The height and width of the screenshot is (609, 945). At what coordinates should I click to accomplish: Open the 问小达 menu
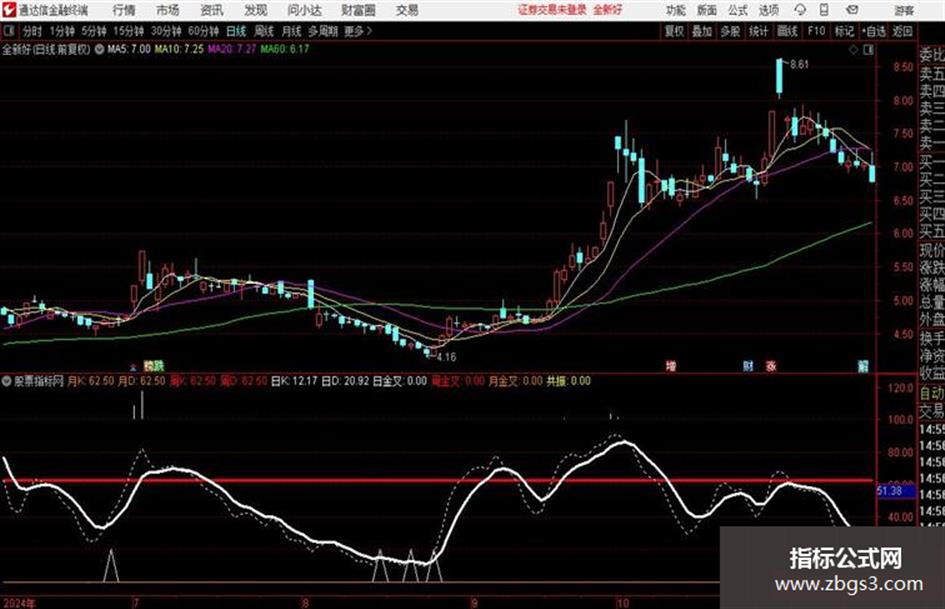304,10
